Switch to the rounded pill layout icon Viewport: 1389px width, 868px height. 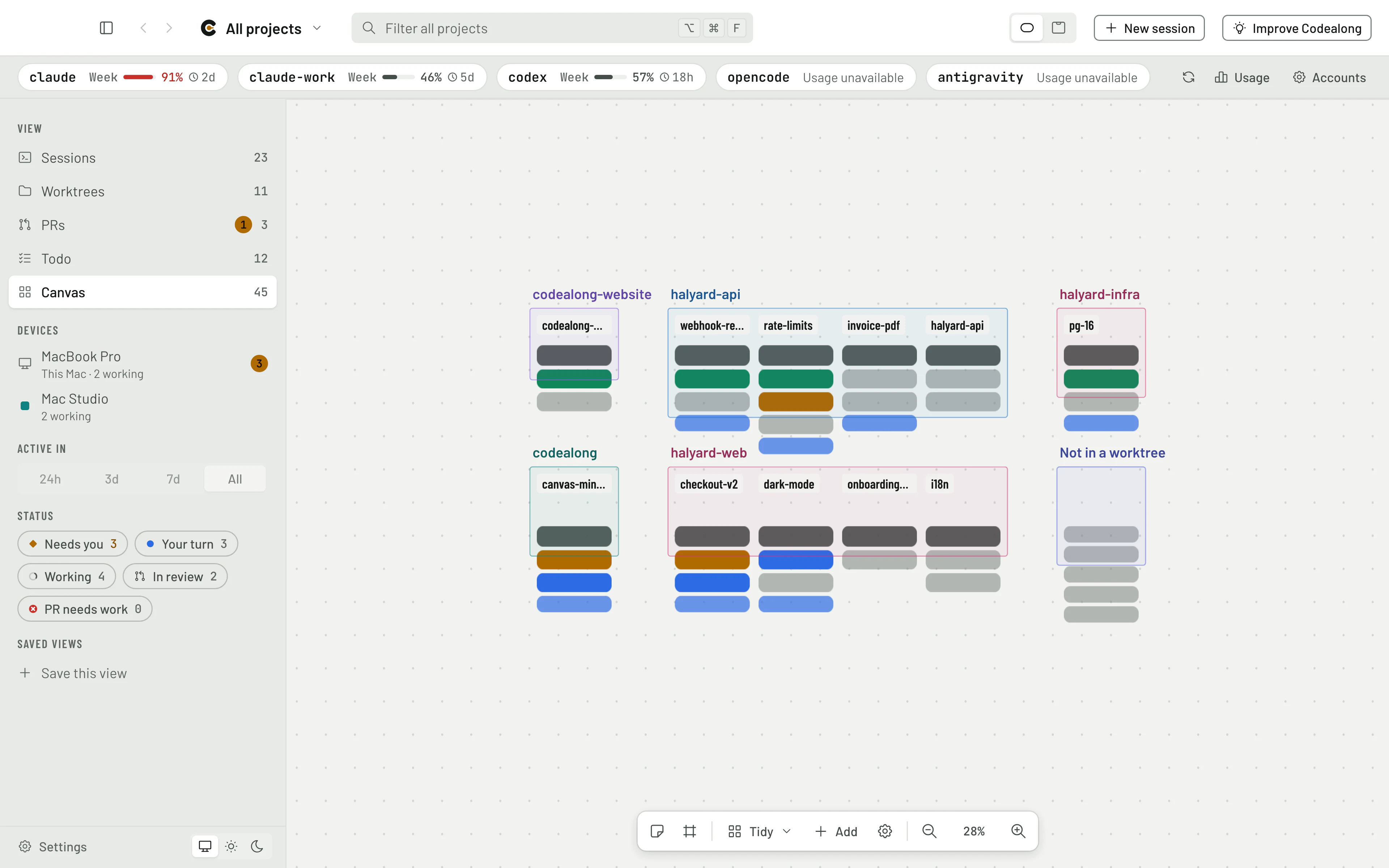[1027, 28]
